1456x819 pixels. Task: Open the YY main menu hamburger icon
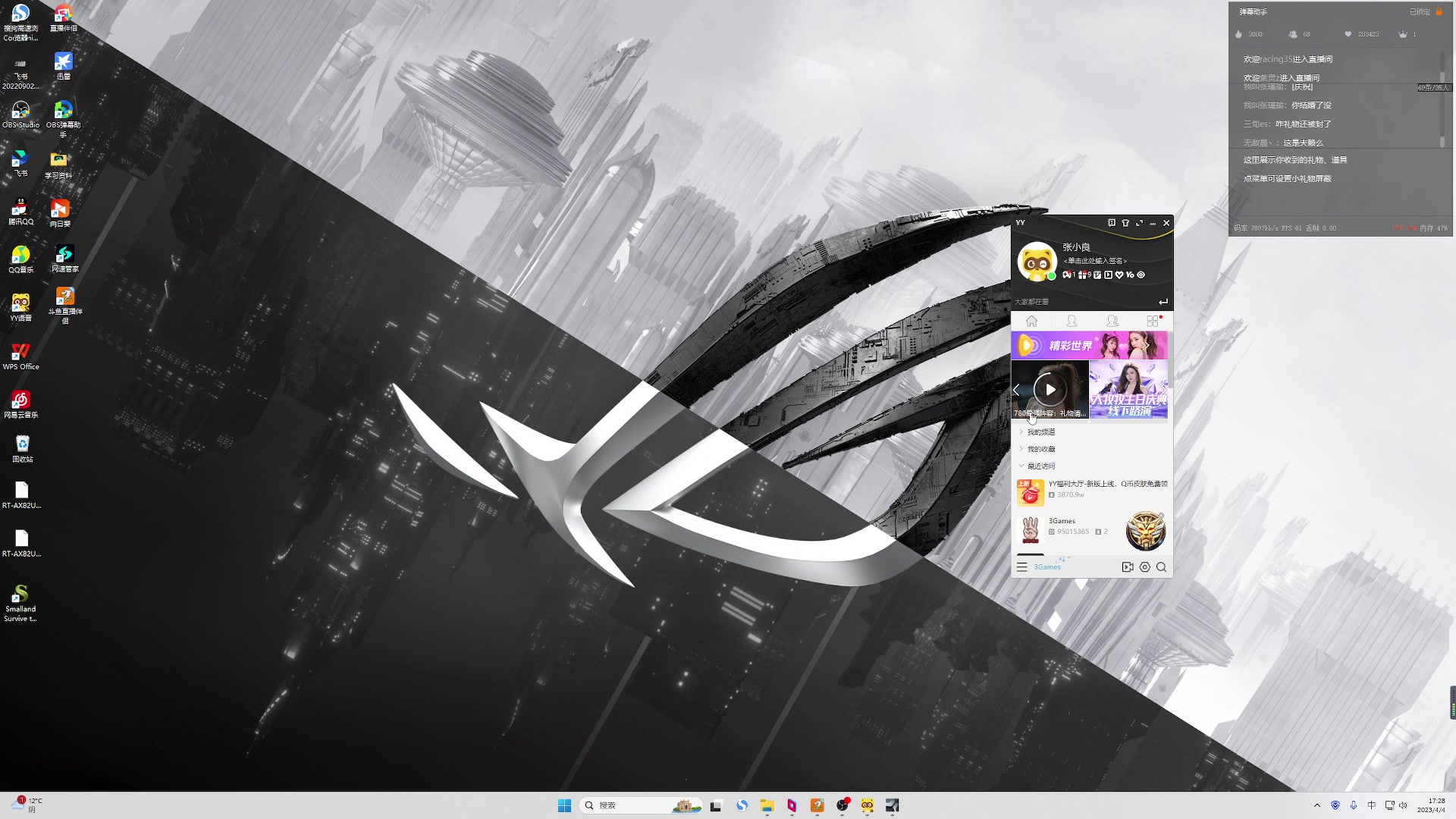pyautogui.click(x=1021, y=567)
